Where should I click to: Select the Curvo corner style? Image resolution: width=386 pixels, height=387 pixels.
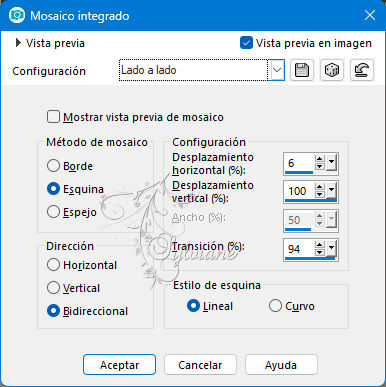click(275, 306)
